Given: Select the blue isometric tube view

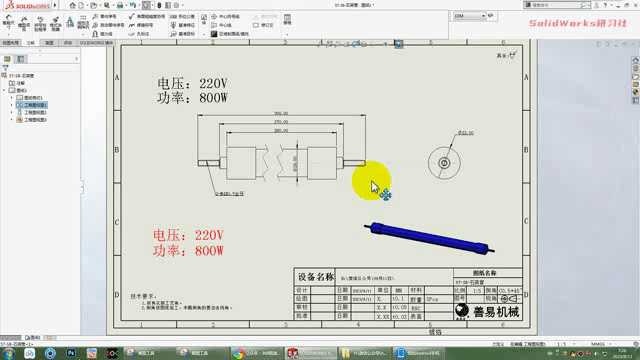Looking at the screenshot, I should (x=429, y=238).
